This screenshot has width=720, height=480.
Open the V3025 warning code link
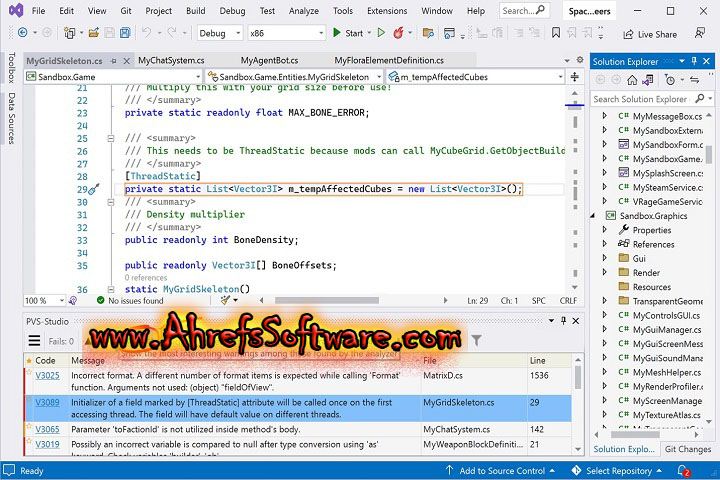tap(47, 375)
